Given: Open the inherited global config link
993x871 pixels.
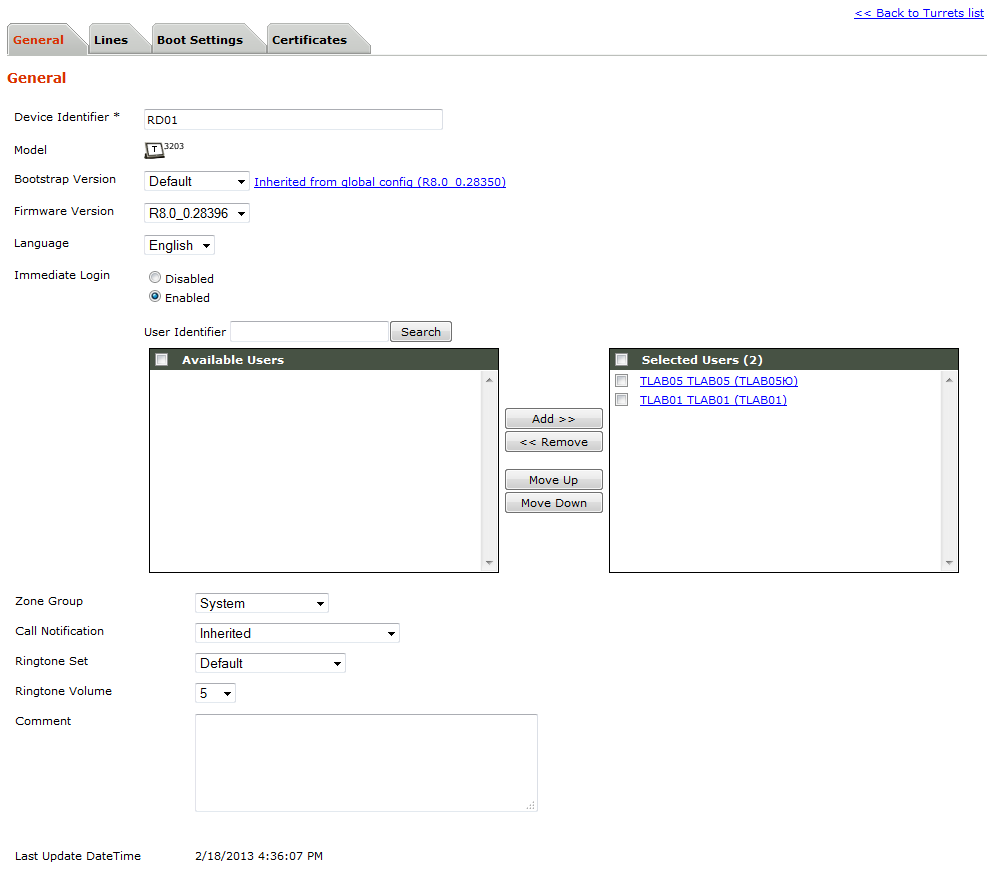Looking at the screenshot, I should pyautogui.click(x=380, y=182).
